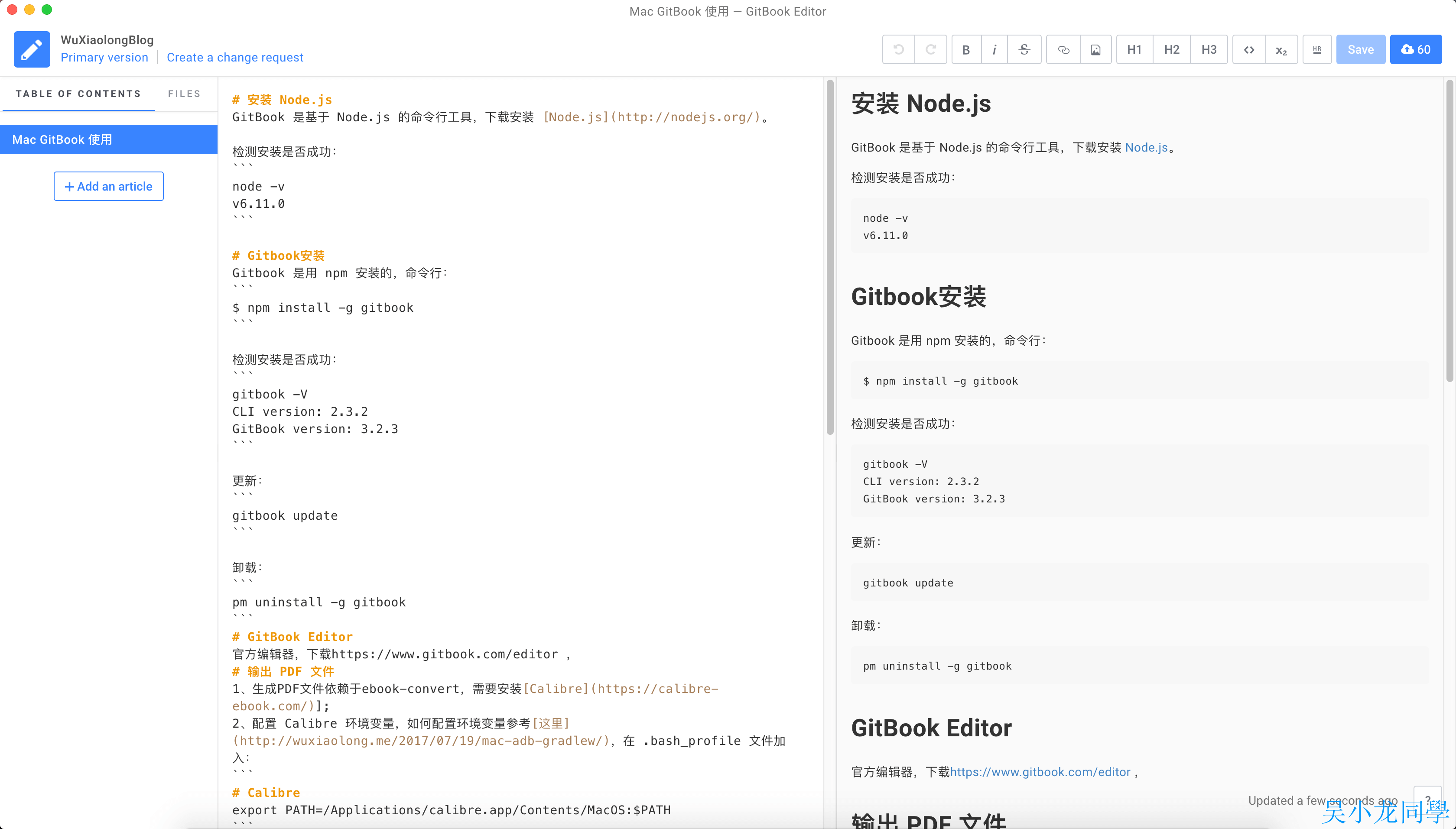This screenshot has width=1456, height=829.
Task: Click the redo arrow icon
Action: click(931, 49)
